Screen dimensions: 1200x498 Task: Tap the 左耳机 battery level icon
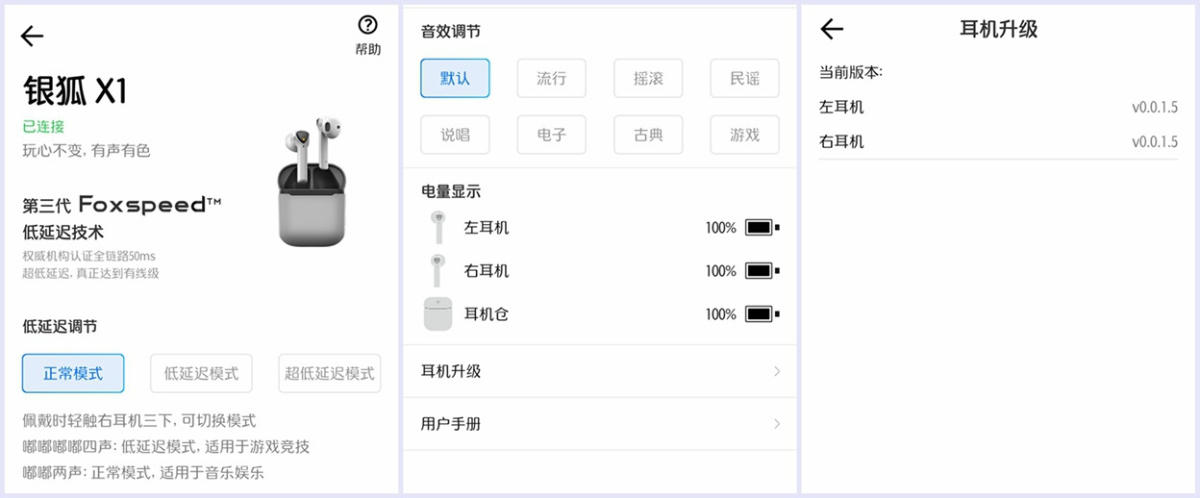[762, 228]
